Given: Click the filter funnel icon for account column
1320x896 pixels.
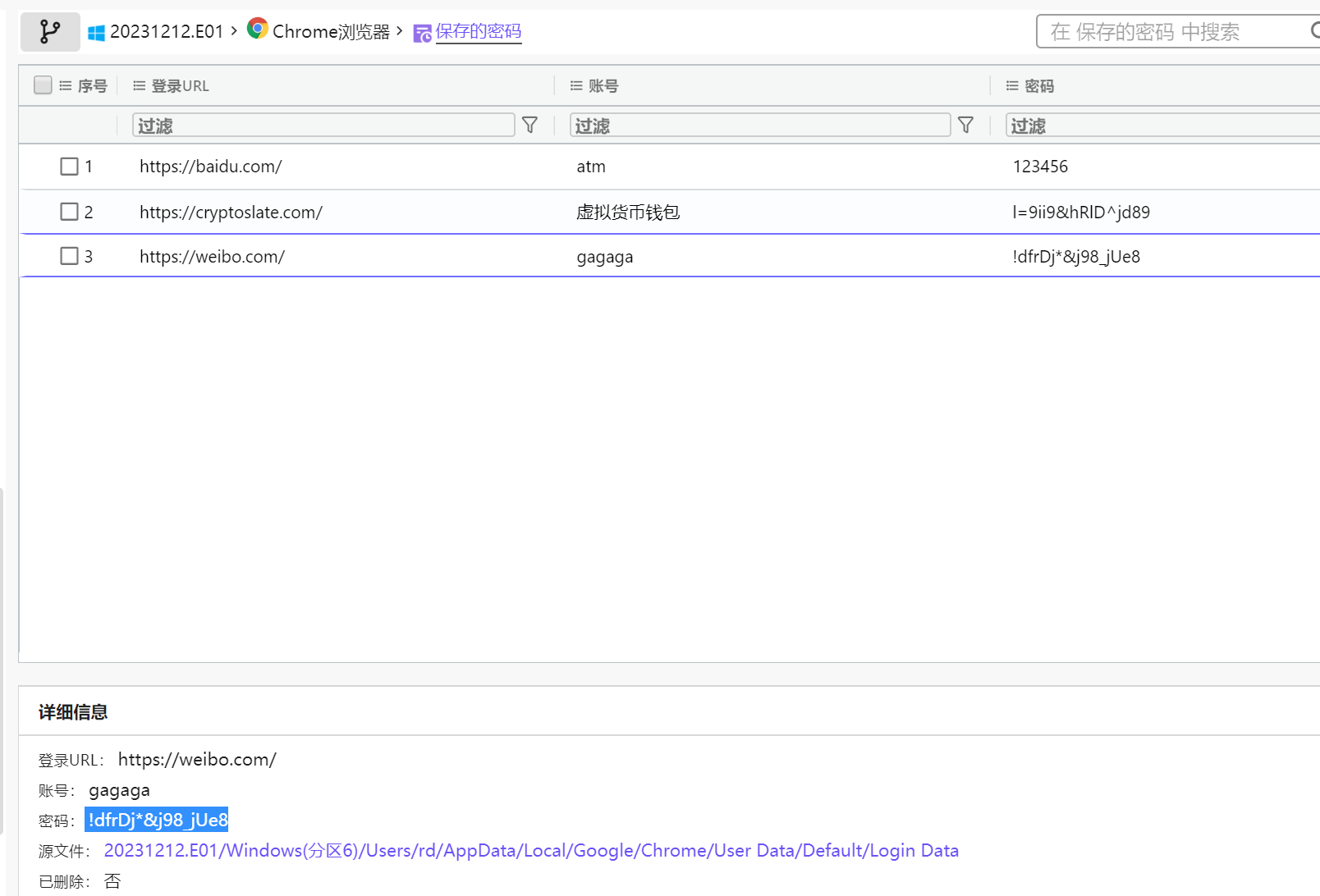Looking at the screenshot, I should (966, 125).
